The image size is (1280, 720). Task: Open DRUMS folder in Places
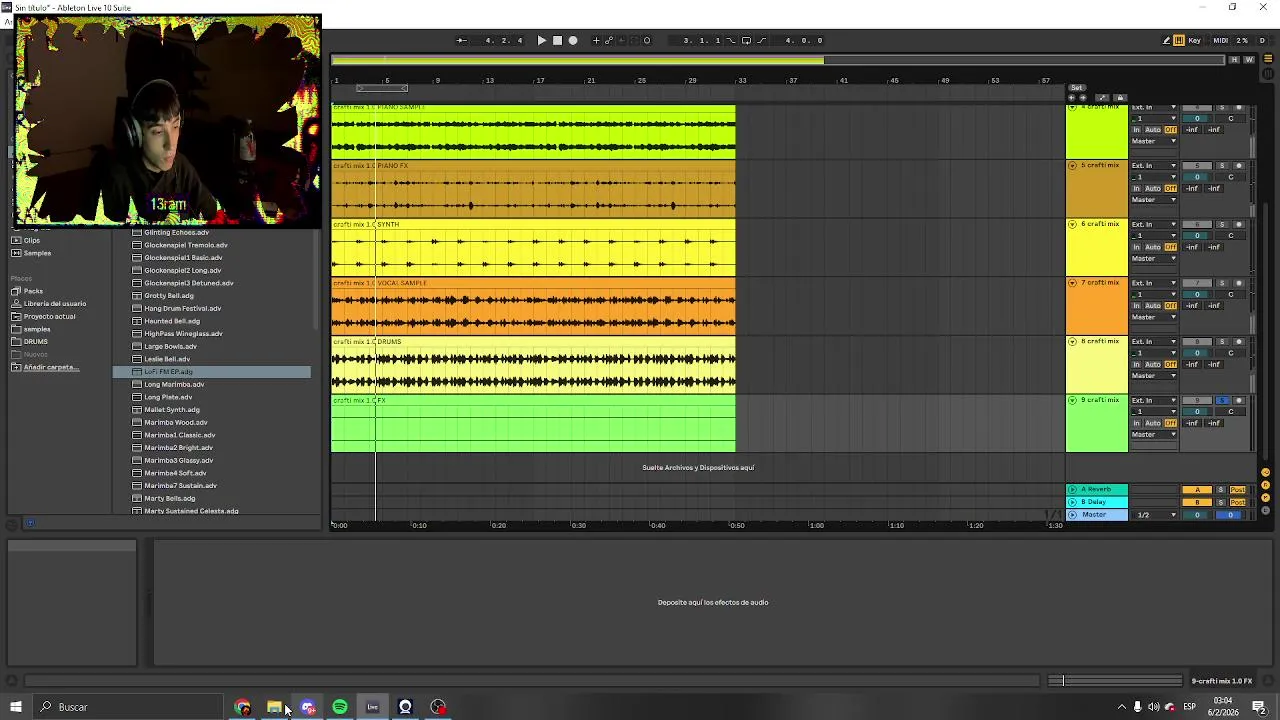[x=35, y=341]
